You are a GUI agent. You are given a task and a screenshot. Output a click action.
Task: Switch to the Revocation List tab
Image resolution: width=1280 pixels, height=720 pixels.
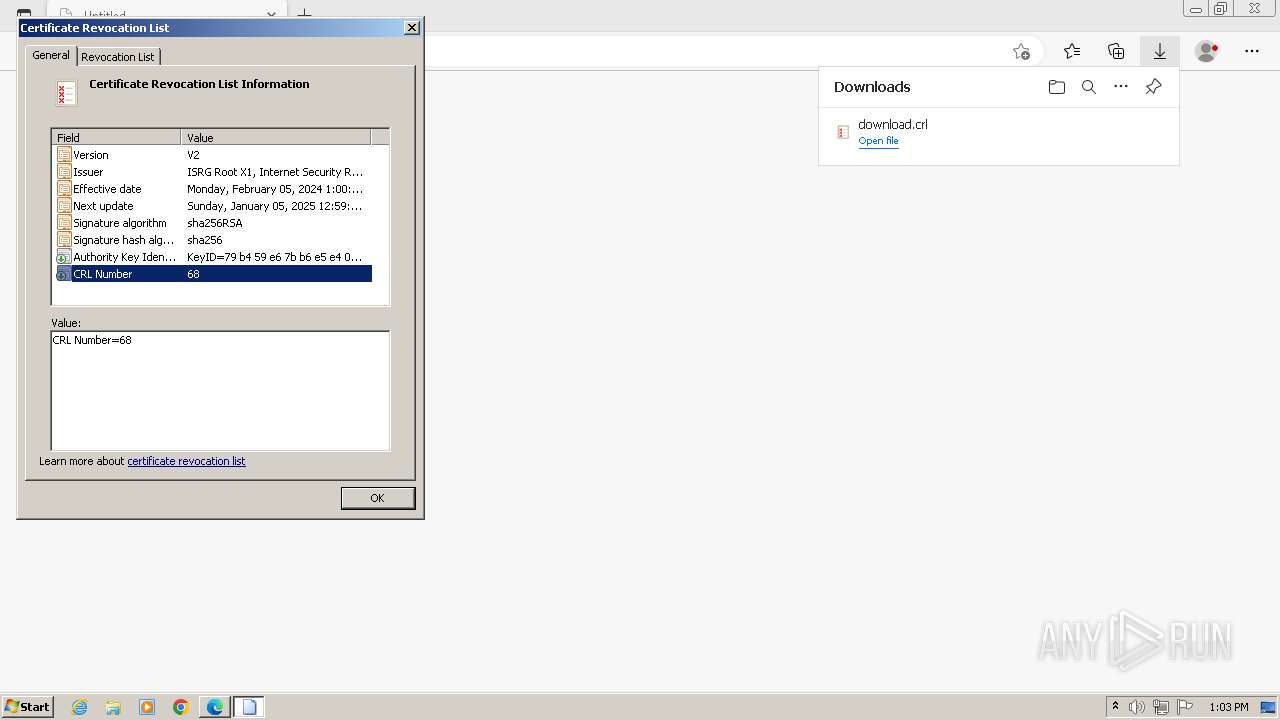pos(118,57)
